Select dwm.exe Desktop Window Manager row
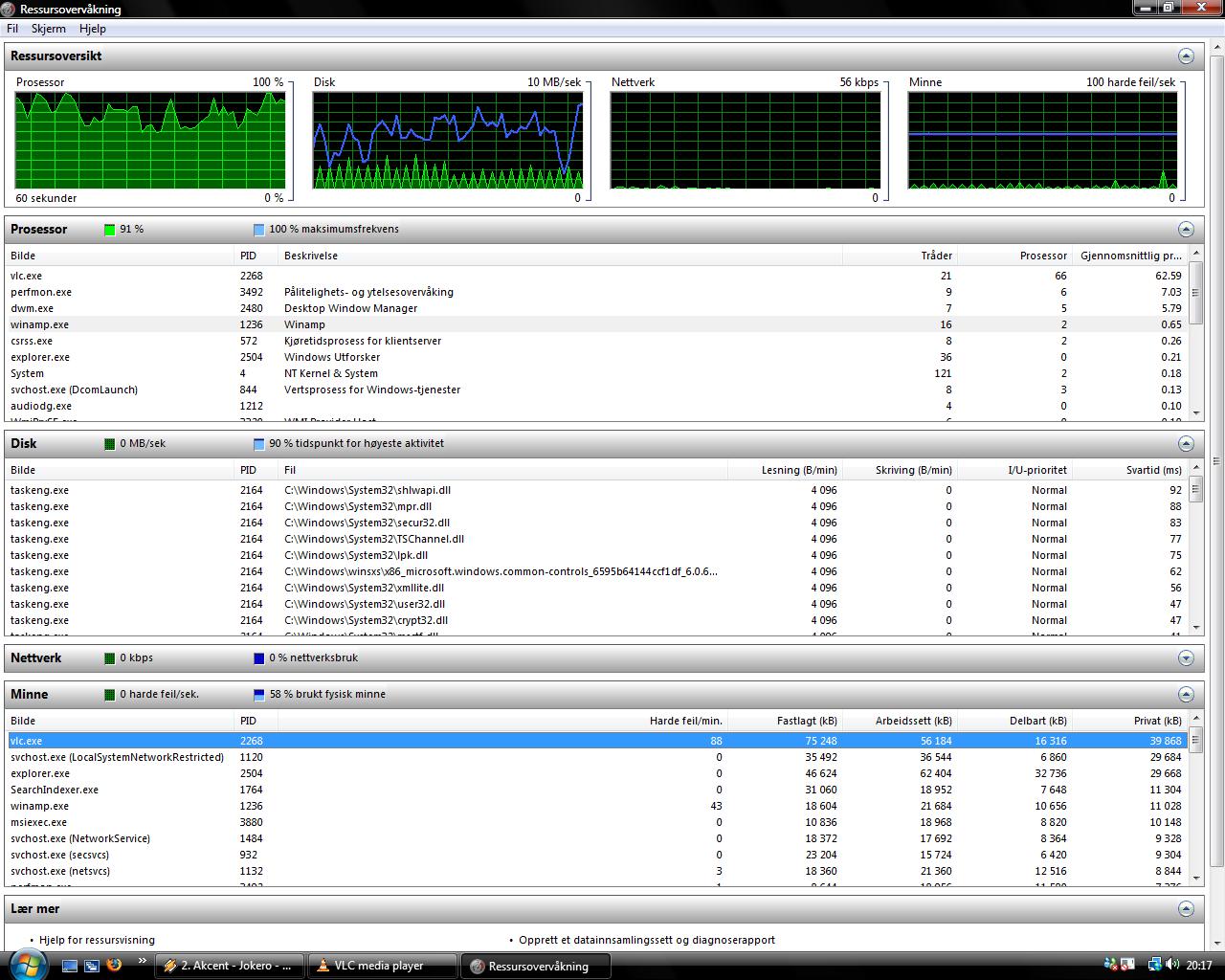 (x=597, y=308)
